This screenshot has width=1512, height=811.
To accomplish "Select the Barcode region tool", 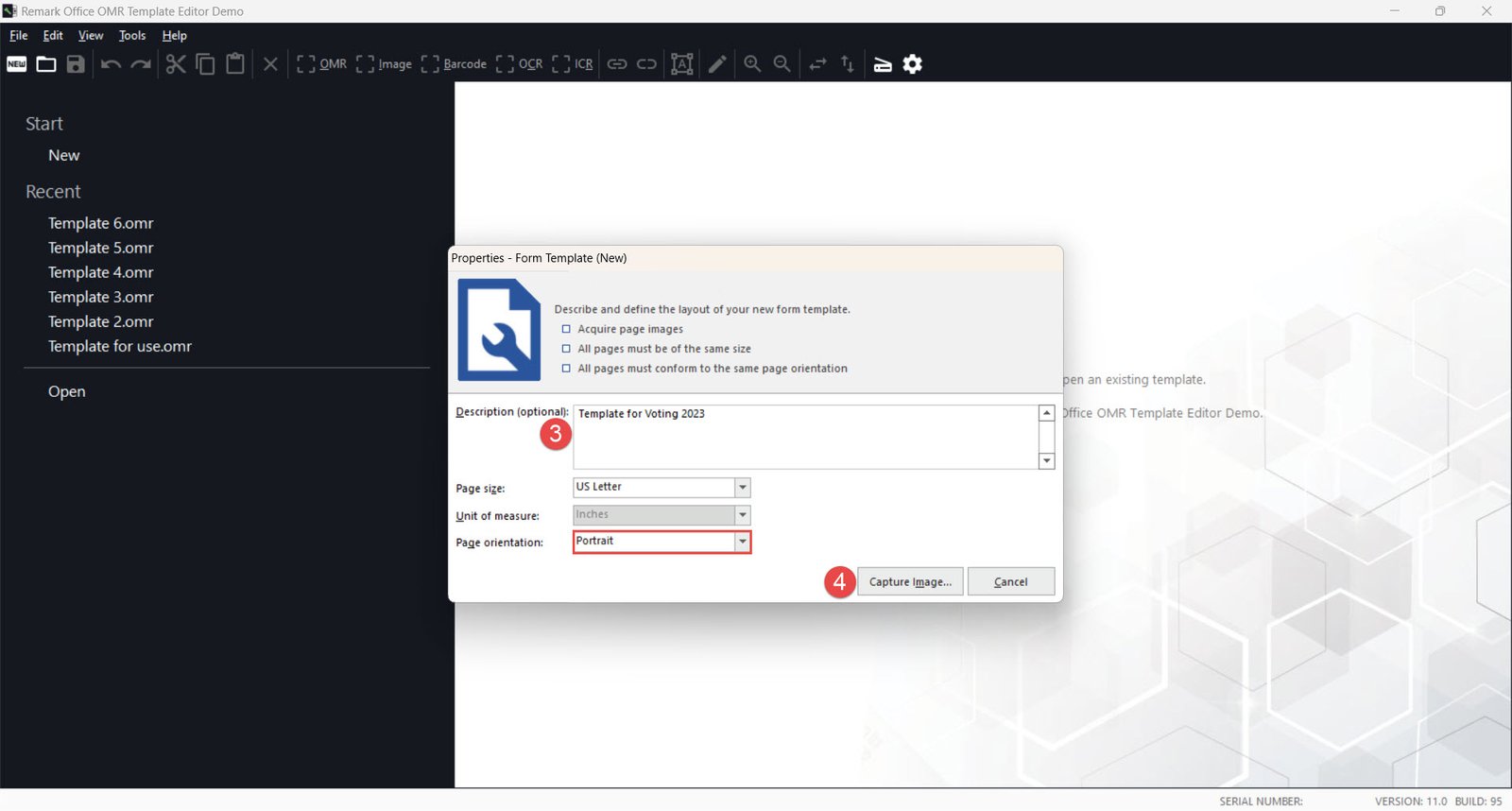I will tap(454, 64).
